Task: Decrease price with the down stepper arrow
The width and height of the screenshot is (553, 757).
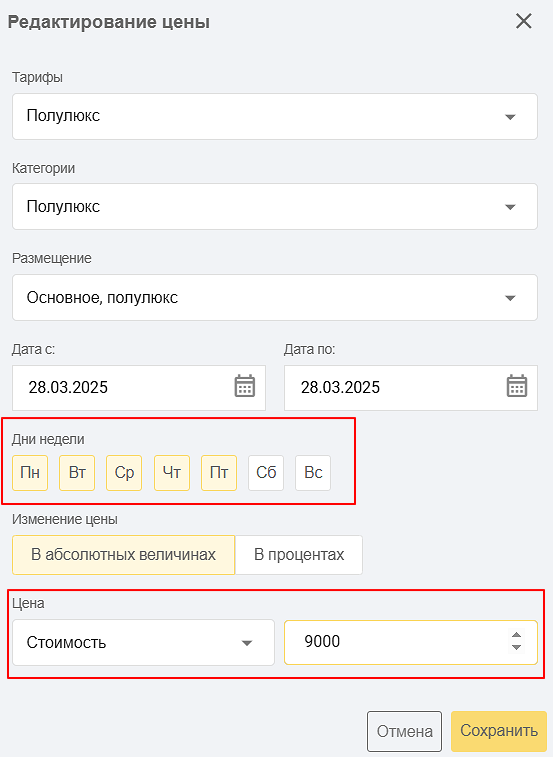Action: [x=516, y=647]
